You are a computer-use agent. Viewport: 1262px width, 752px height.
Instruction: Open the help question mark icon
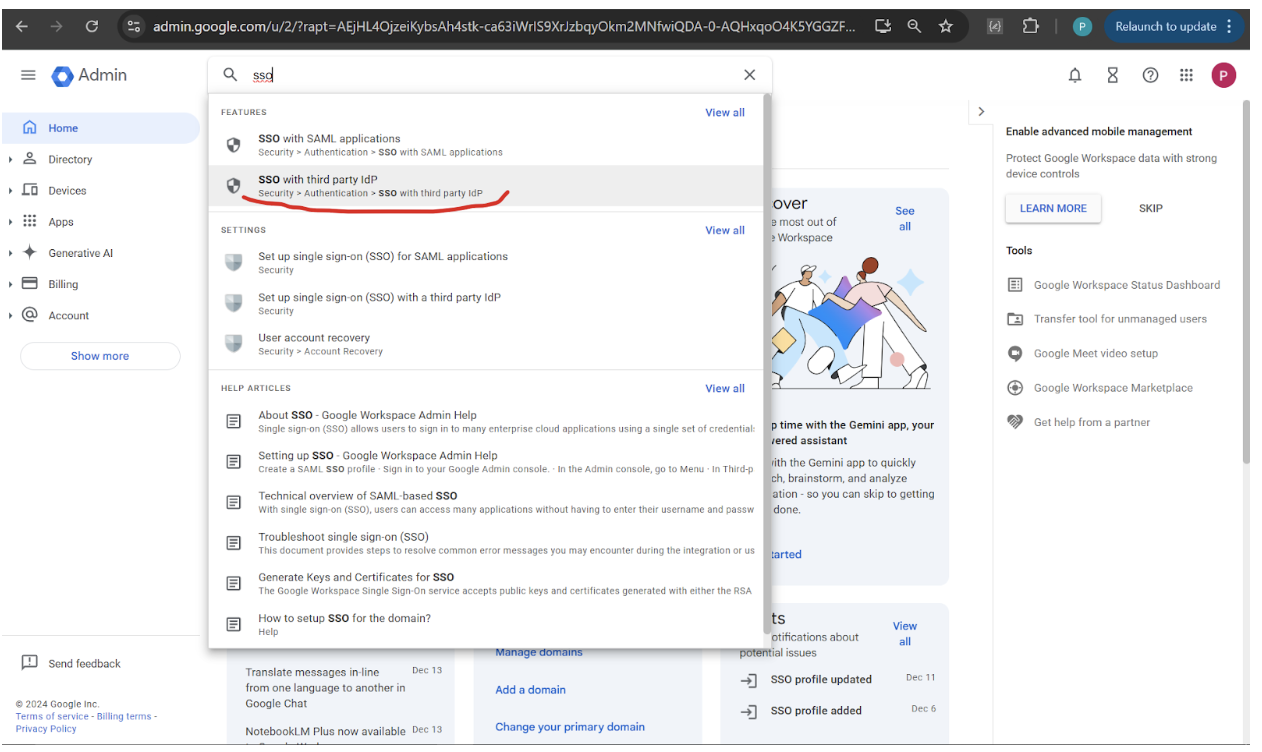[x=1150, y=75]
